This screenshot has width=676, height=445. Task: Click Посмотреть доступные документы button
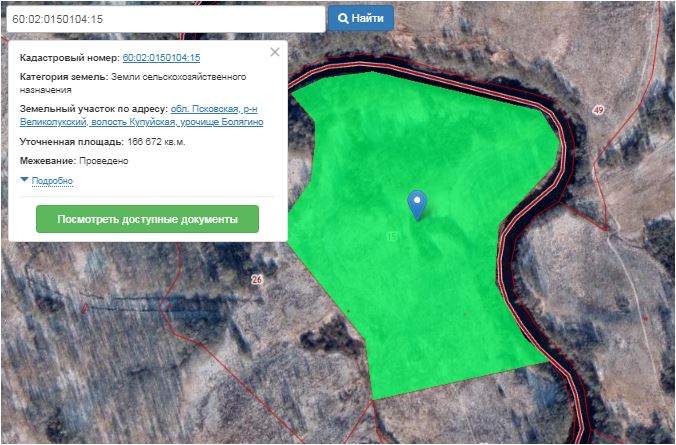(147, 219)
